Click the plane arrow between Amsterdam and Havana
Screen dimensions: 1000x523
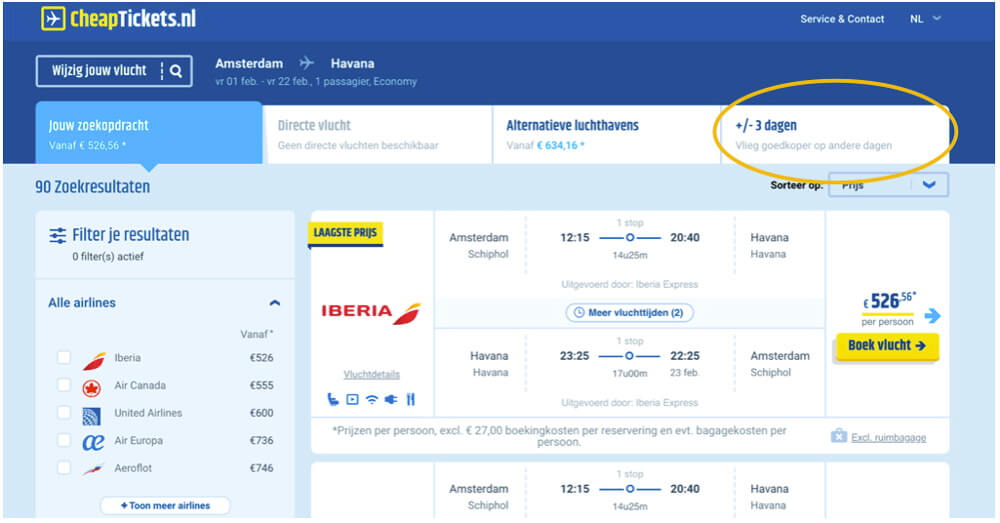(307, 63)
